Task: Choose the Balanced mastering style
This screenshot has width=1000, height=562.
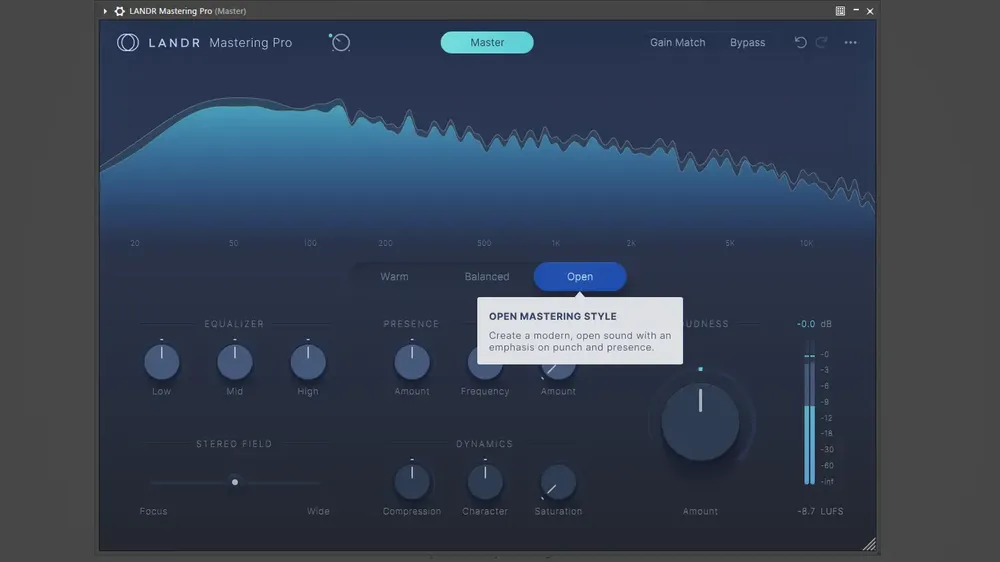Action: (487, 277)
